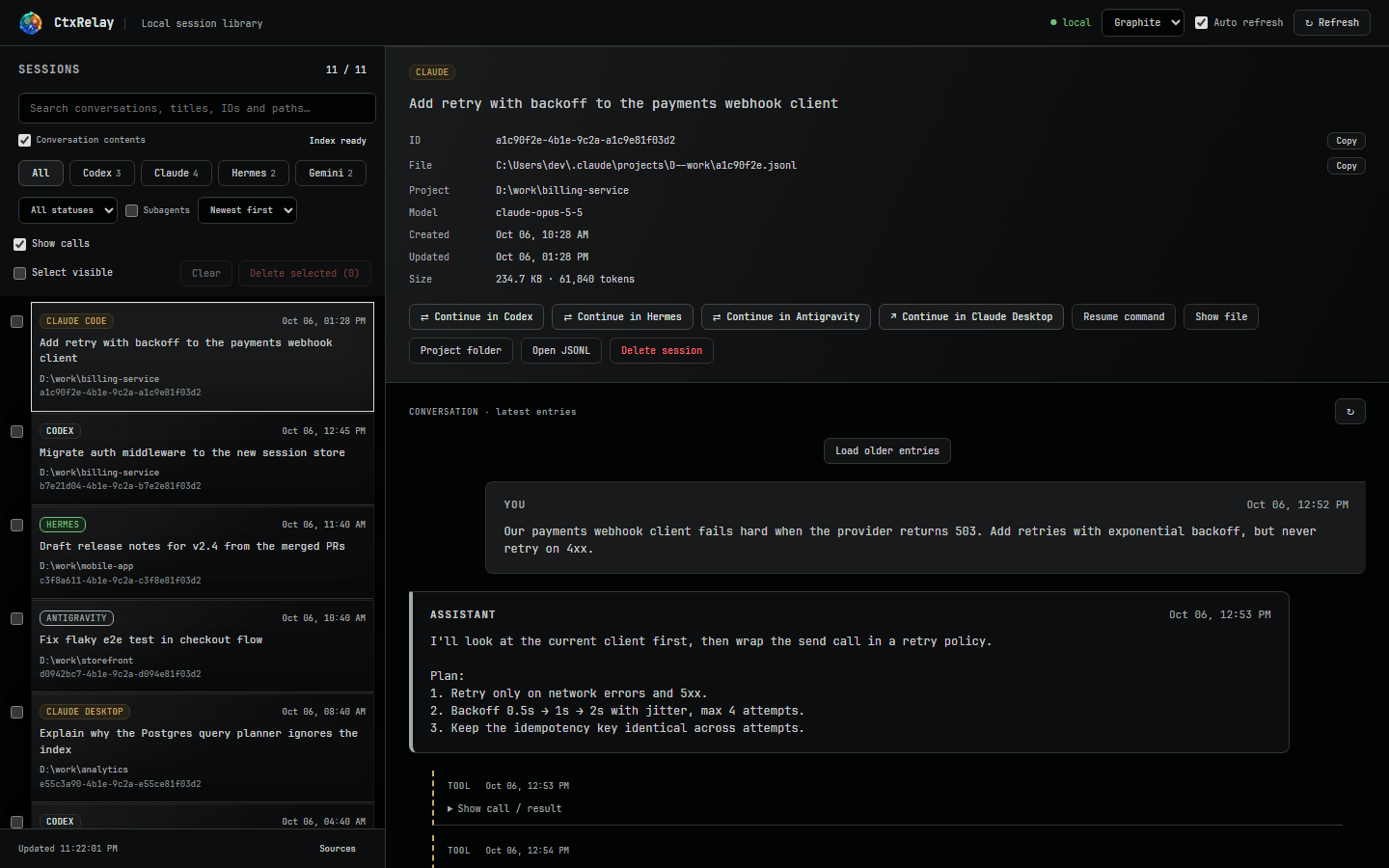Filter sessions by Gemini
This screenshot has width=1389, height=868.
[x=331, y=173]
